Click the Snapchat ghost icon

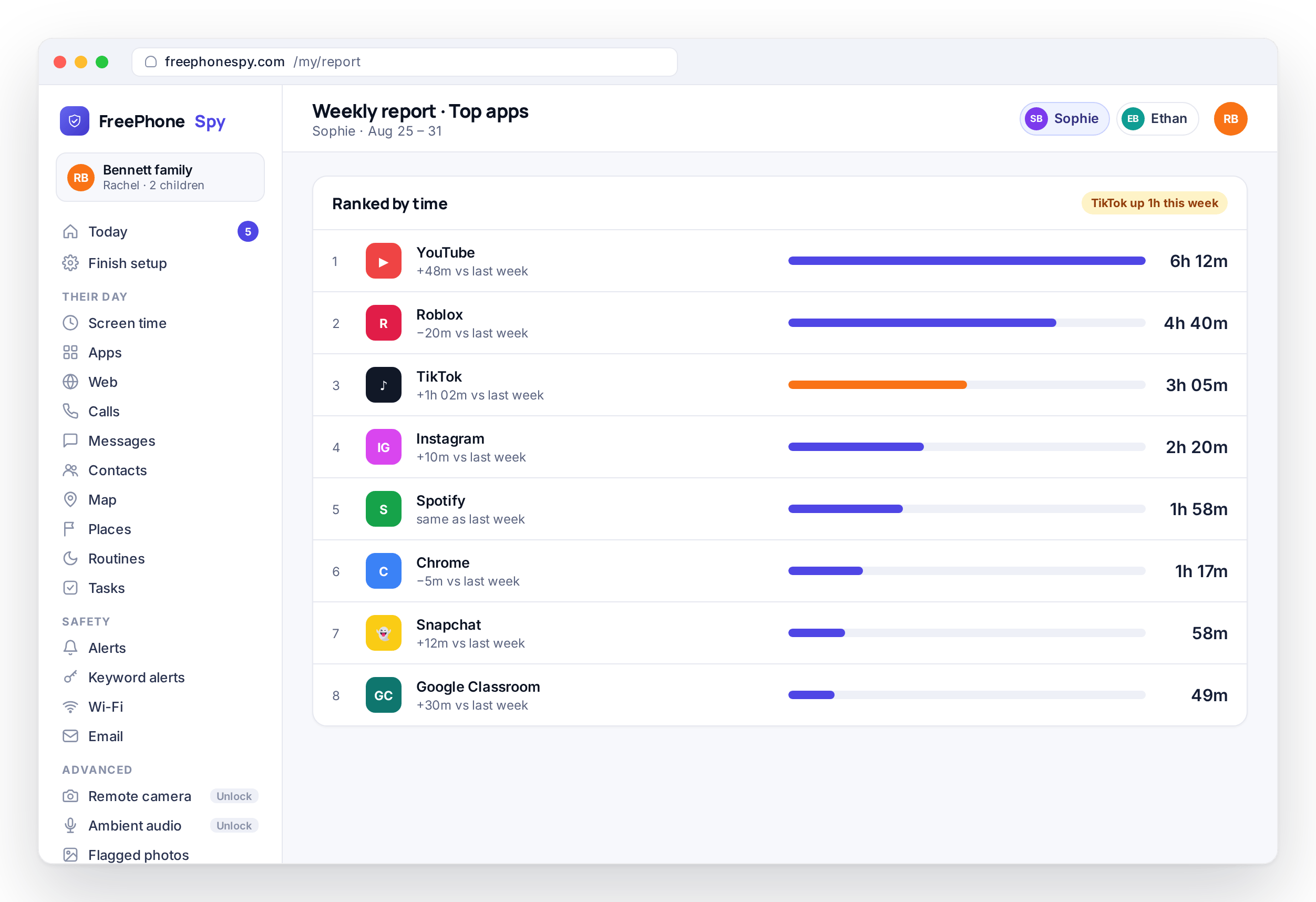point(383,633)
